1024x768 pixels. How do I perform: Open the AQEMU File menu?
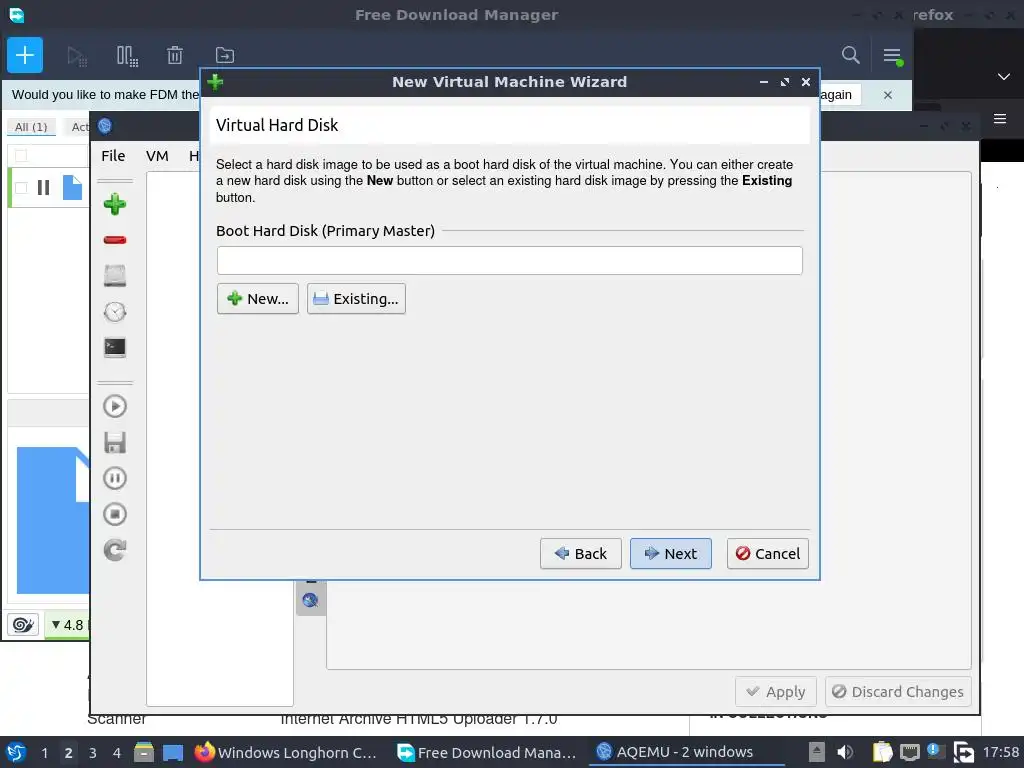point(113,155)
